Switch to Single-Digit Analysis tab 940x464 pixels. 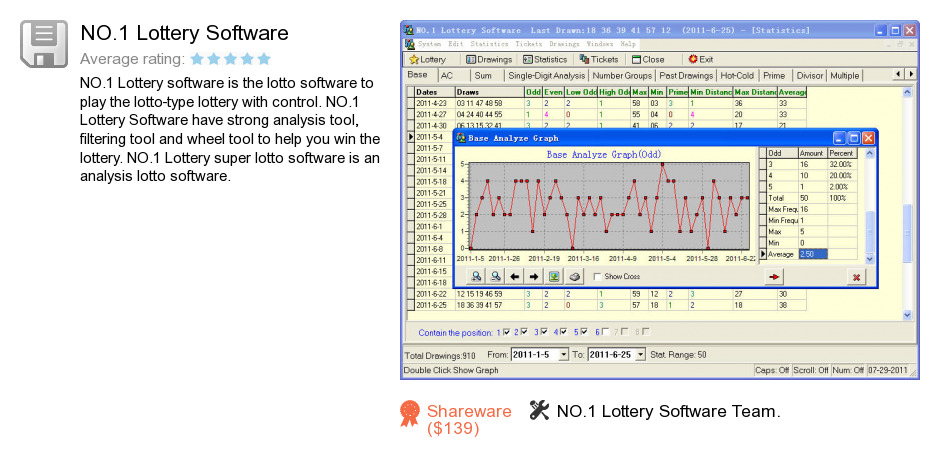pyautogui.click(x=546, y=76)
